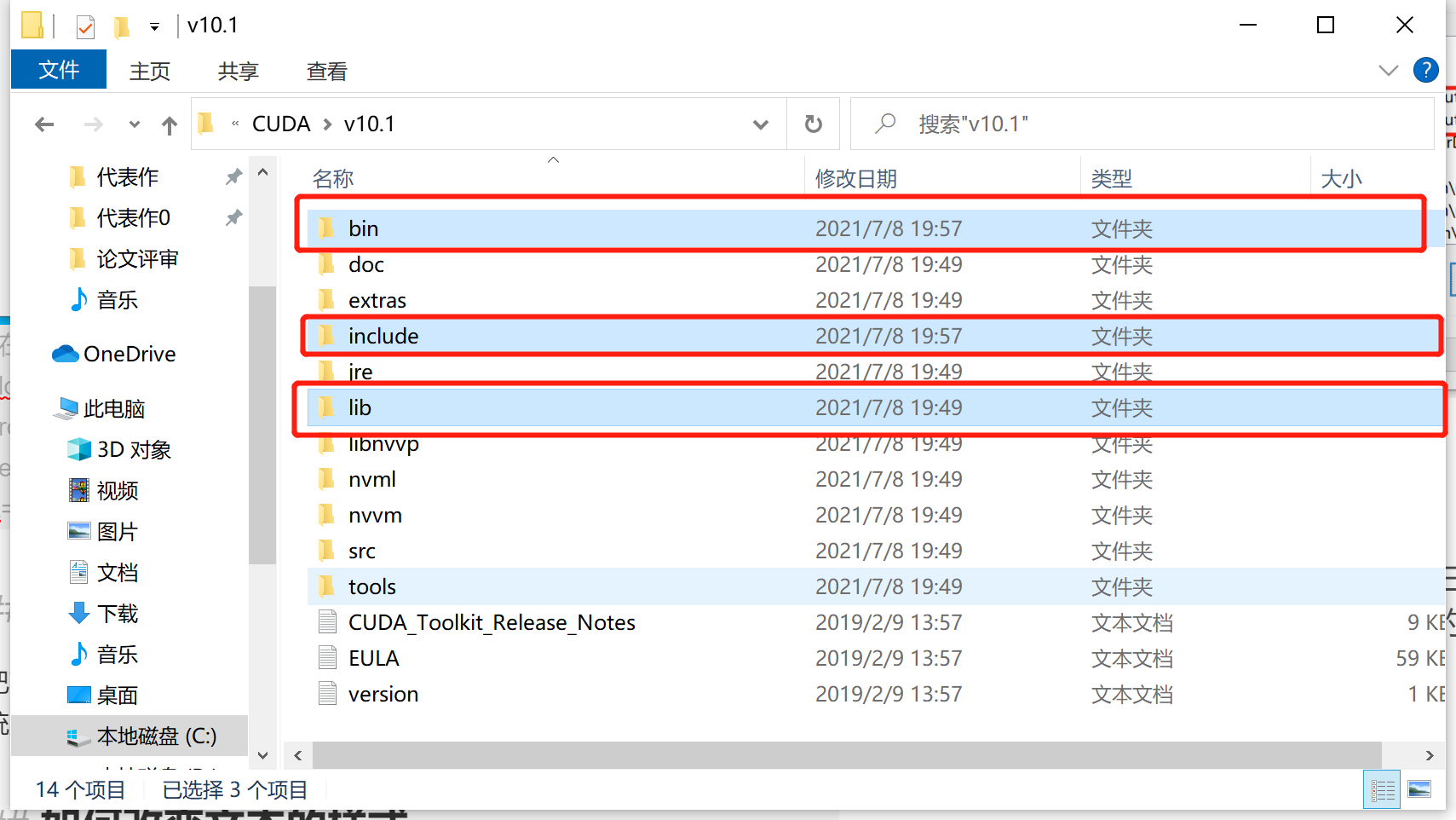The width and height of the screenshot is (1456, 820).
Task: Click the Forward navigation arrow
Action: pos(93,125)
